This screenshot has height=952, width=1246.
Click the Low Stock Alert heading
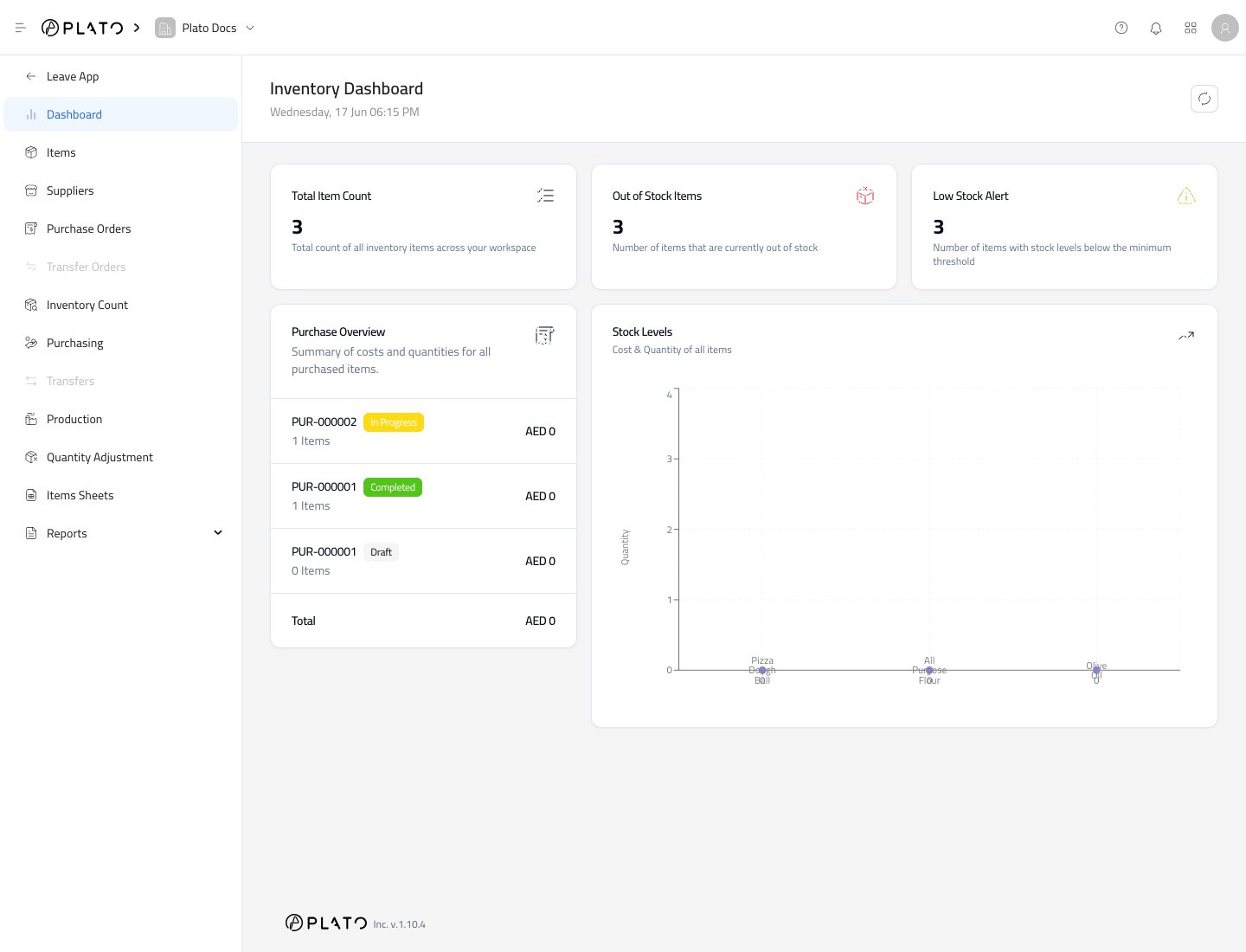point(971,196)
